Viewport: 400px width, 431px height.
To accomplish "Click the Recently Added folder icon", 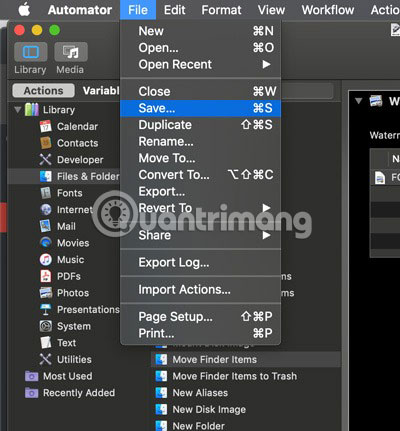I will coord(32,393).
